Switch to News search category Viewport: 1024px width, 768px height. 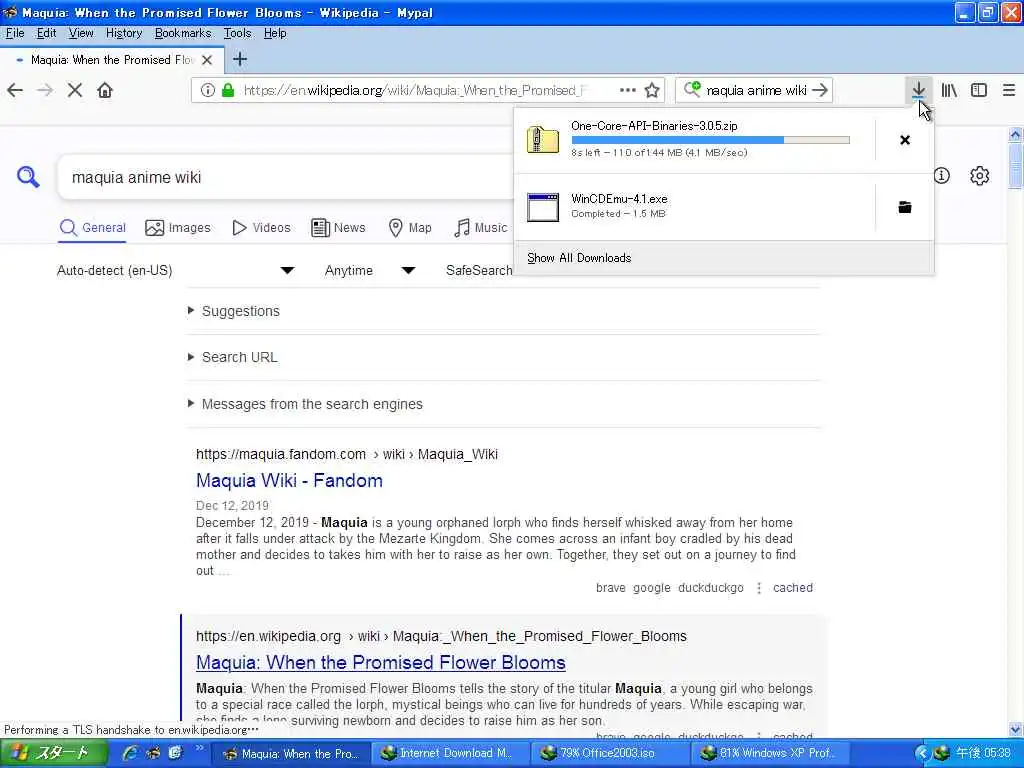click(338, 228)
